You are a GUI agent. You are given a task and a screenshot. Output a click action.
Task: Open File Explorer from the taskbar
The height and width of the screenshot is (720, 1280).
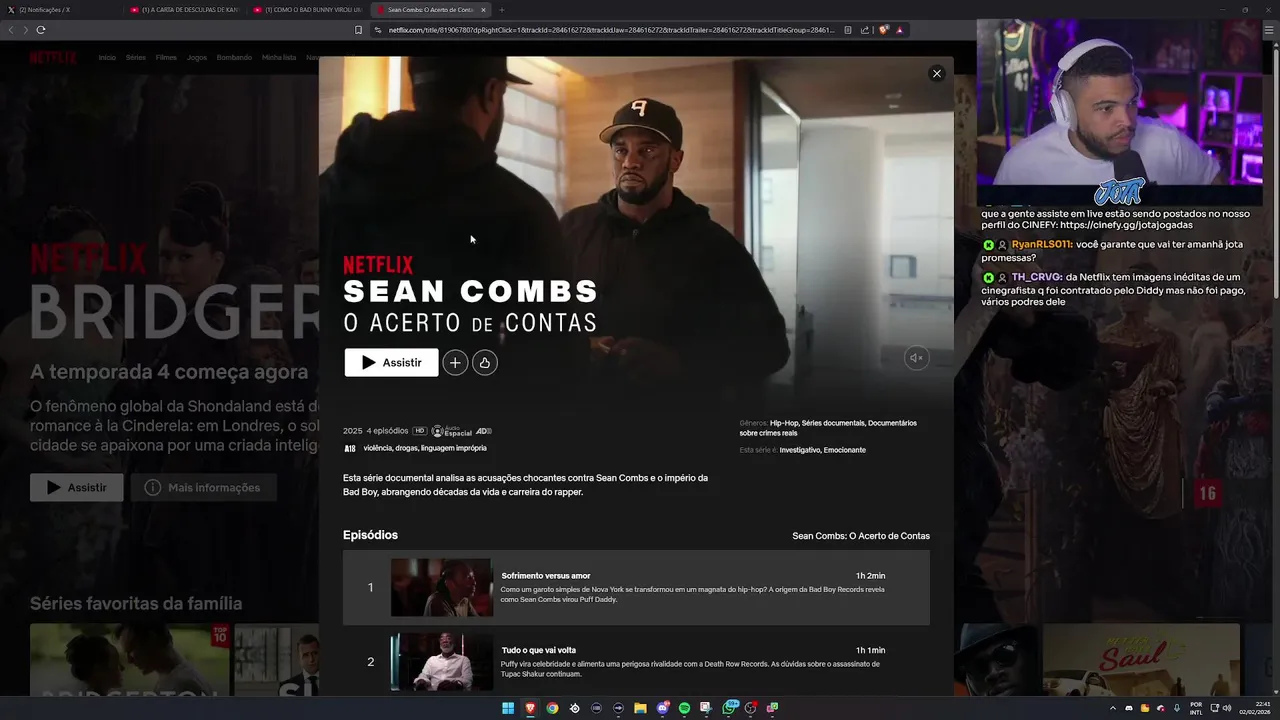[640, 708]
